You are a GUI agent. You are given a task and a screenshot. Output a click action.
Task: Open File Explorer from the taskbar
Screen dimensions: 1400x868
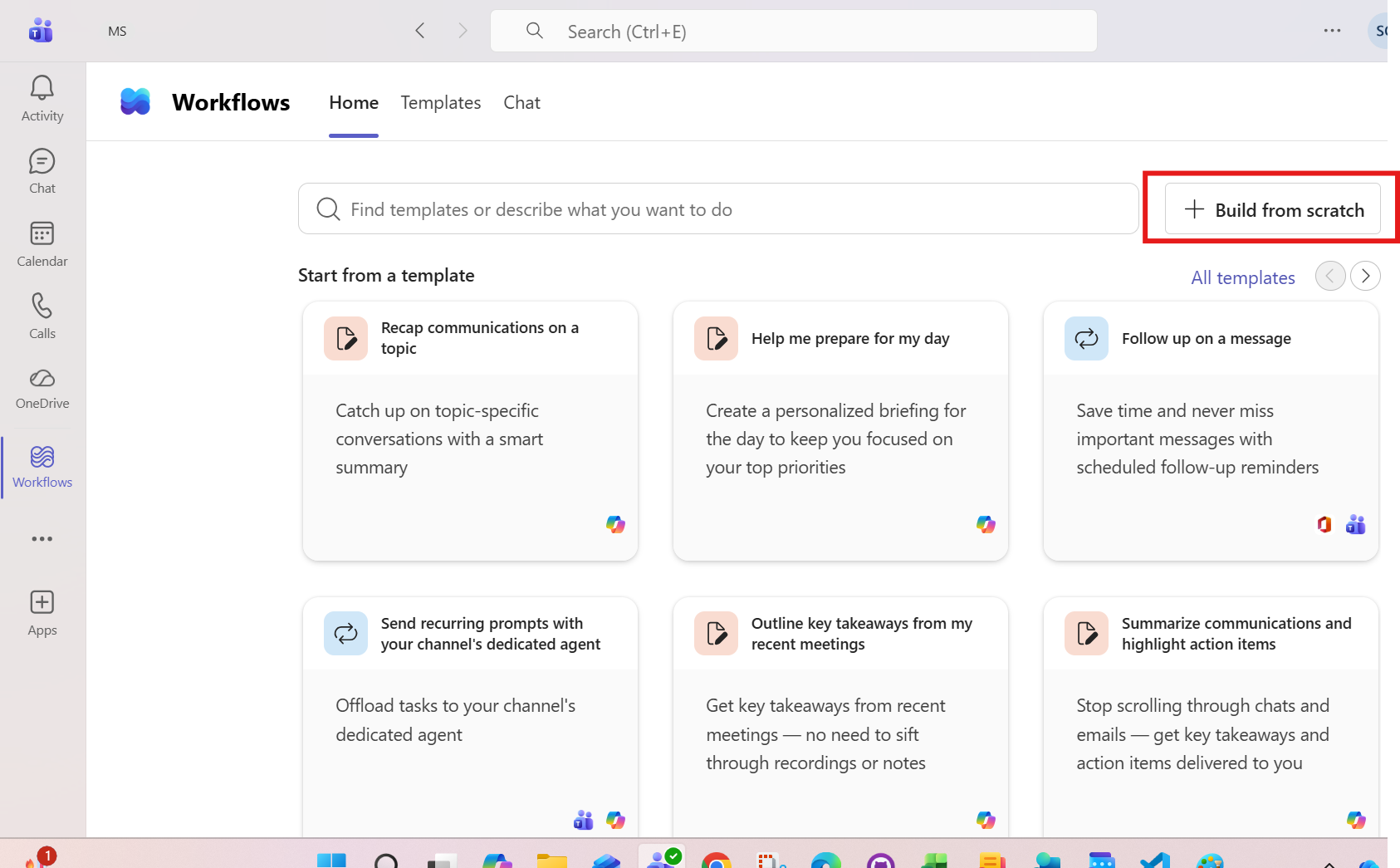coord(551,861)
